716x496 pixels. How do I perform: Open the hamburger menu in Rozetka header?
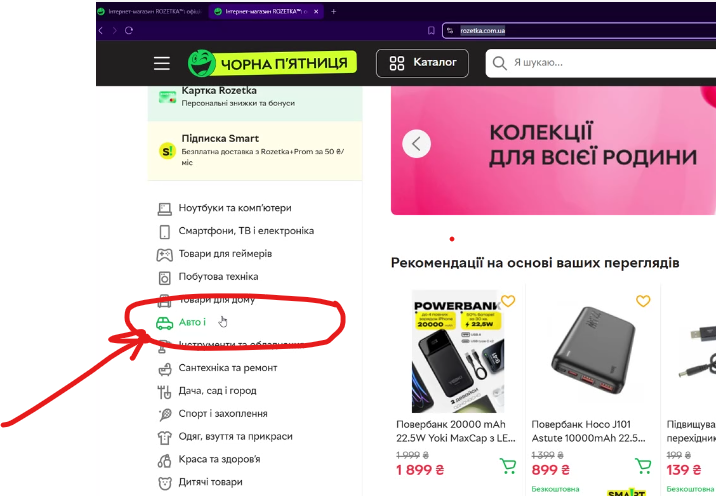[162, 63]
